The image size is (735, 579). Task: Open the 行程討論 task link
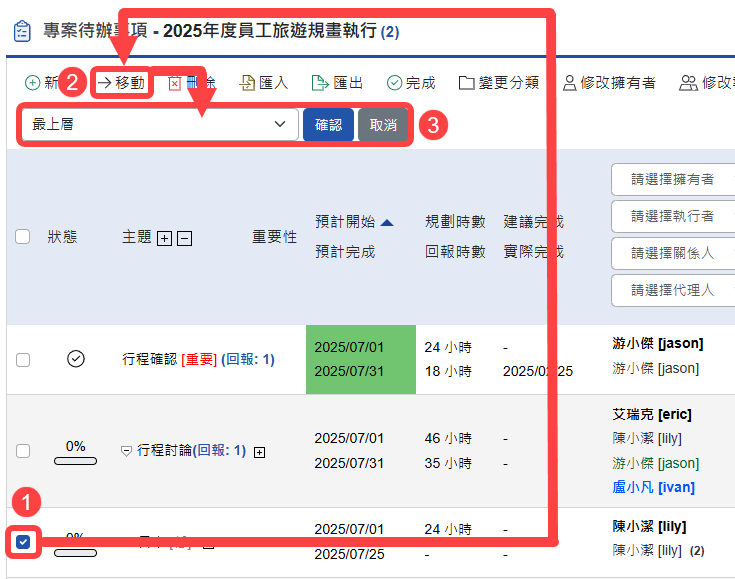[x=164, y=451]
